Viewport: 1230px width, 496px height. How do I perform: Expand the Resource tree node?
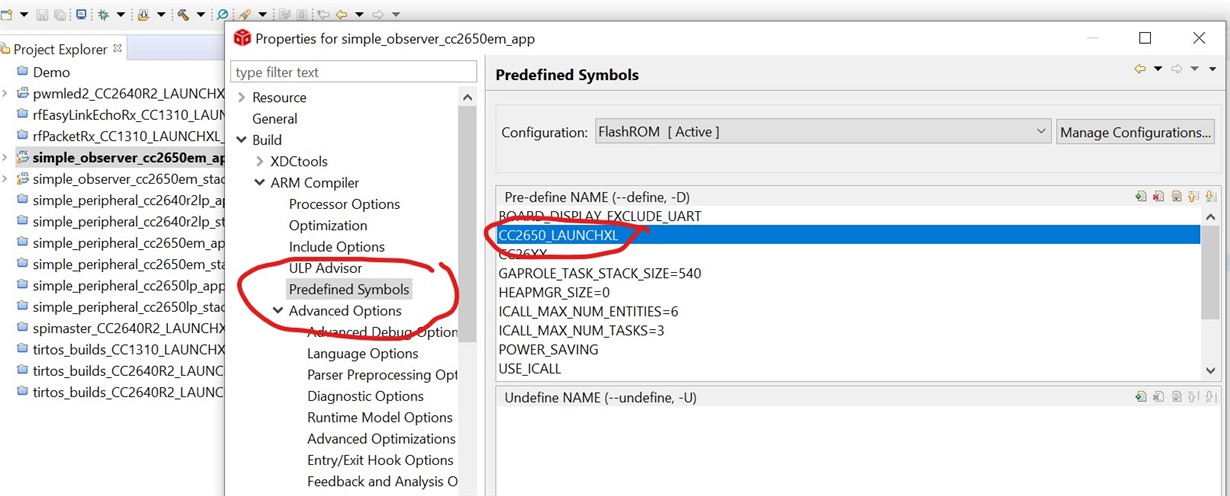(241, 98)
